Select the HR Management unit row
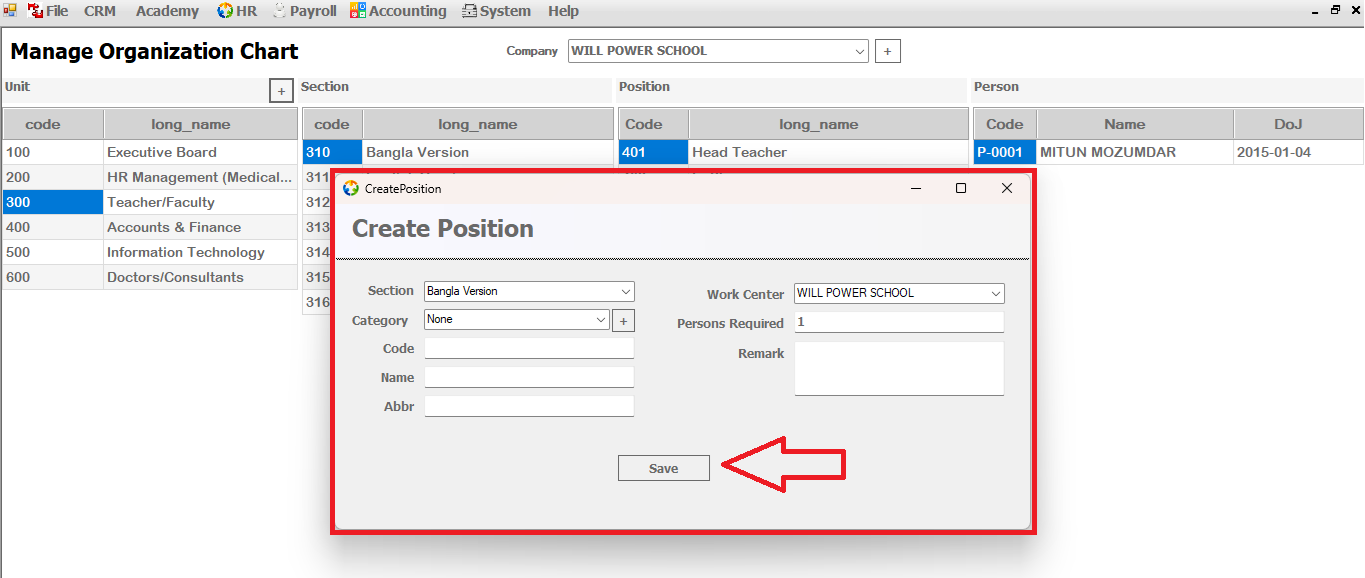This screenshot has height=578, width=1365. coord(150,177)
